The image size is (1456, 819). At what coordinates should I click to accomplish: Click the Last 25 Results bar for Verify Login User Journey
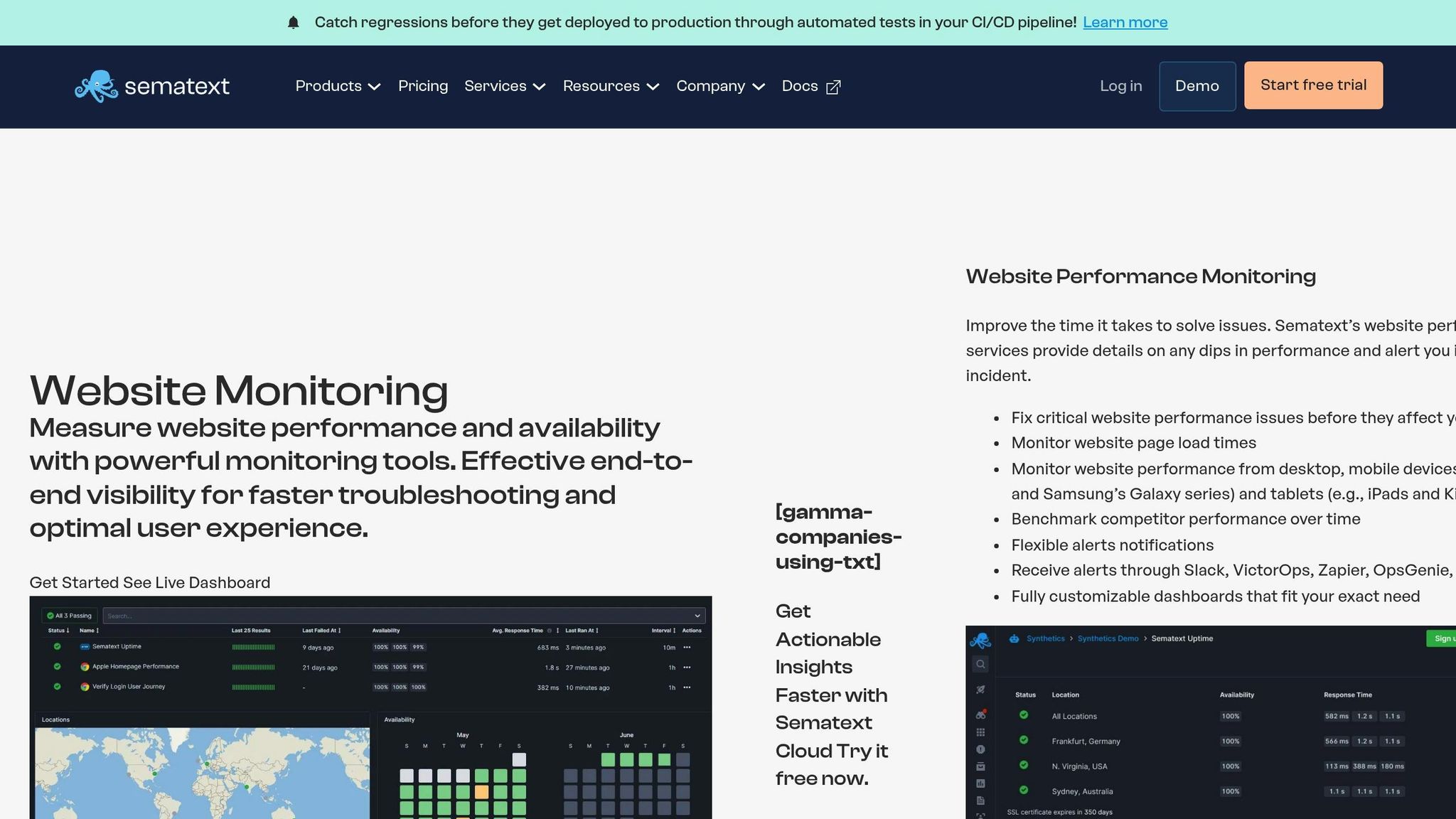click(253, 687)
